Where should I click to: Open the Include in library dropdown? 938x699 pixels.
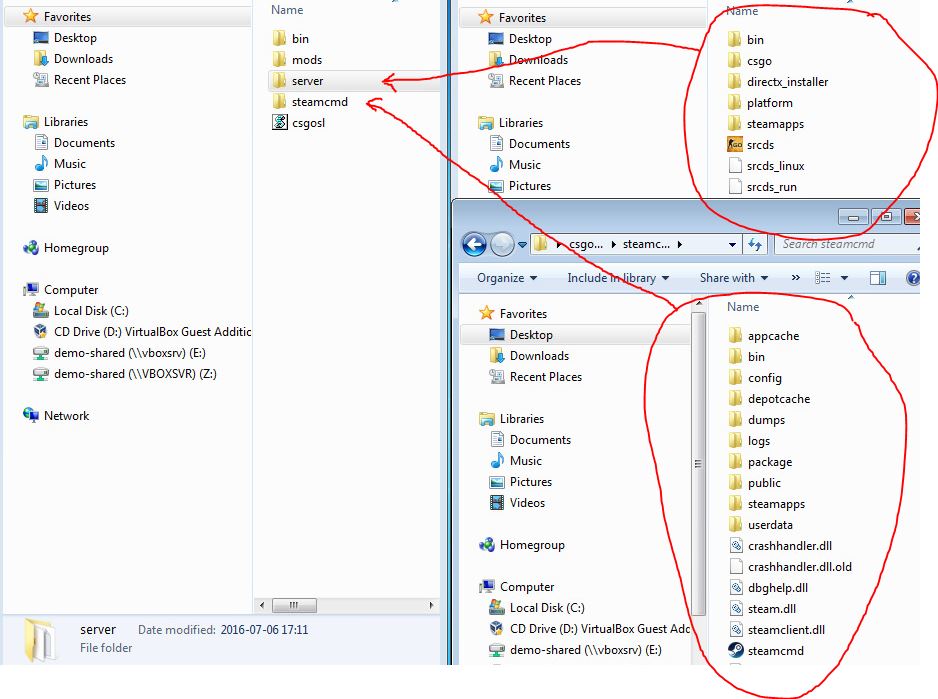[618, 278]
